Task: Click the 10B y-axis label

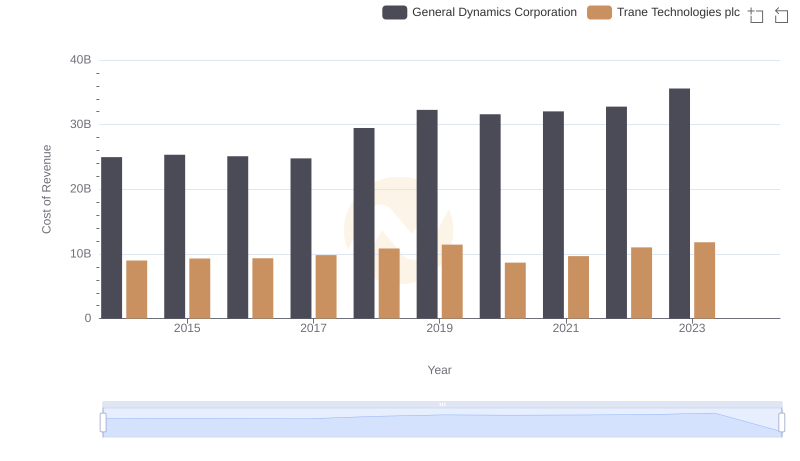Action: [x=81, y=254]
